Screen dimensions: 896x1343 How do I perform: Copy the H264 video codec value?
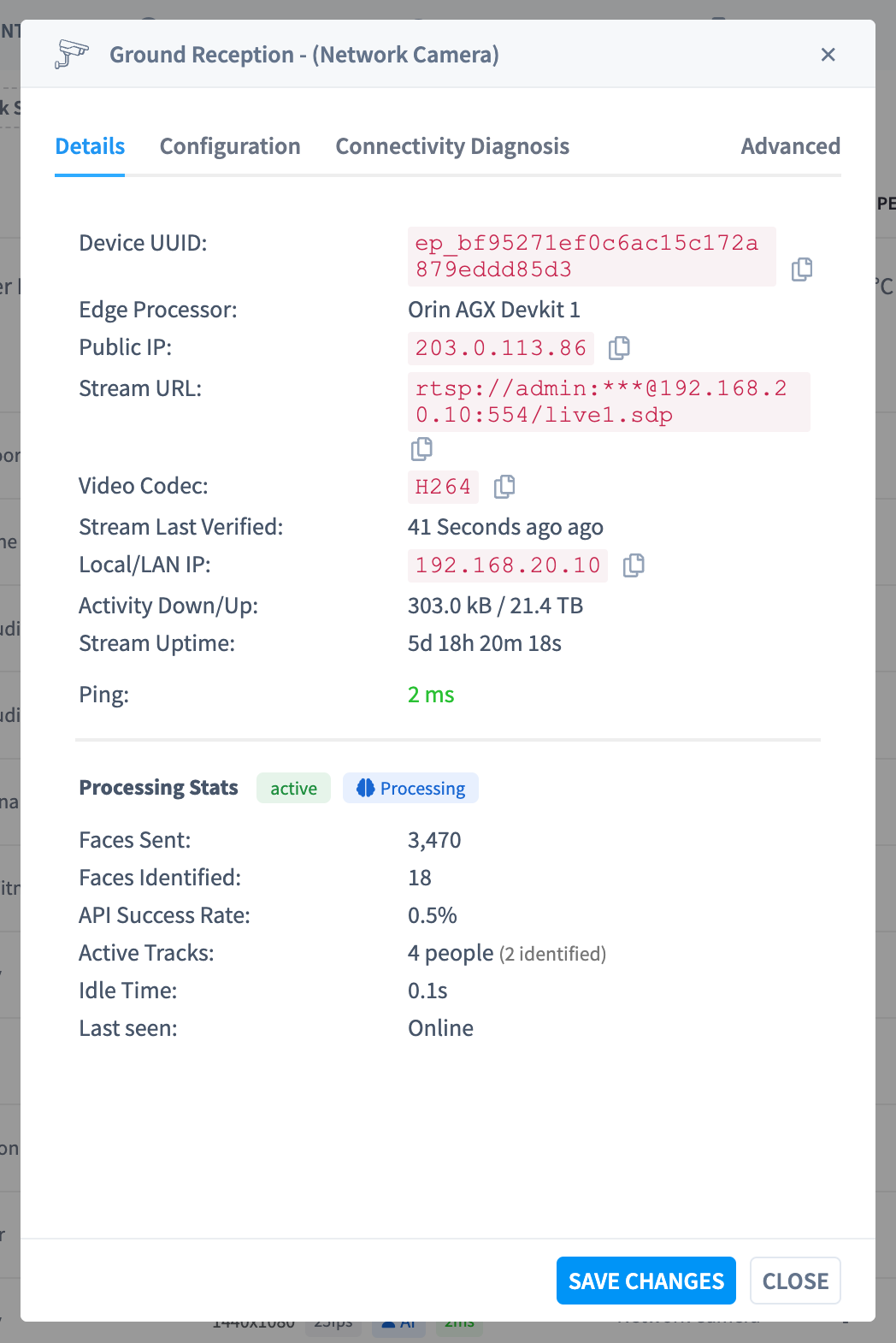(504, 487)
